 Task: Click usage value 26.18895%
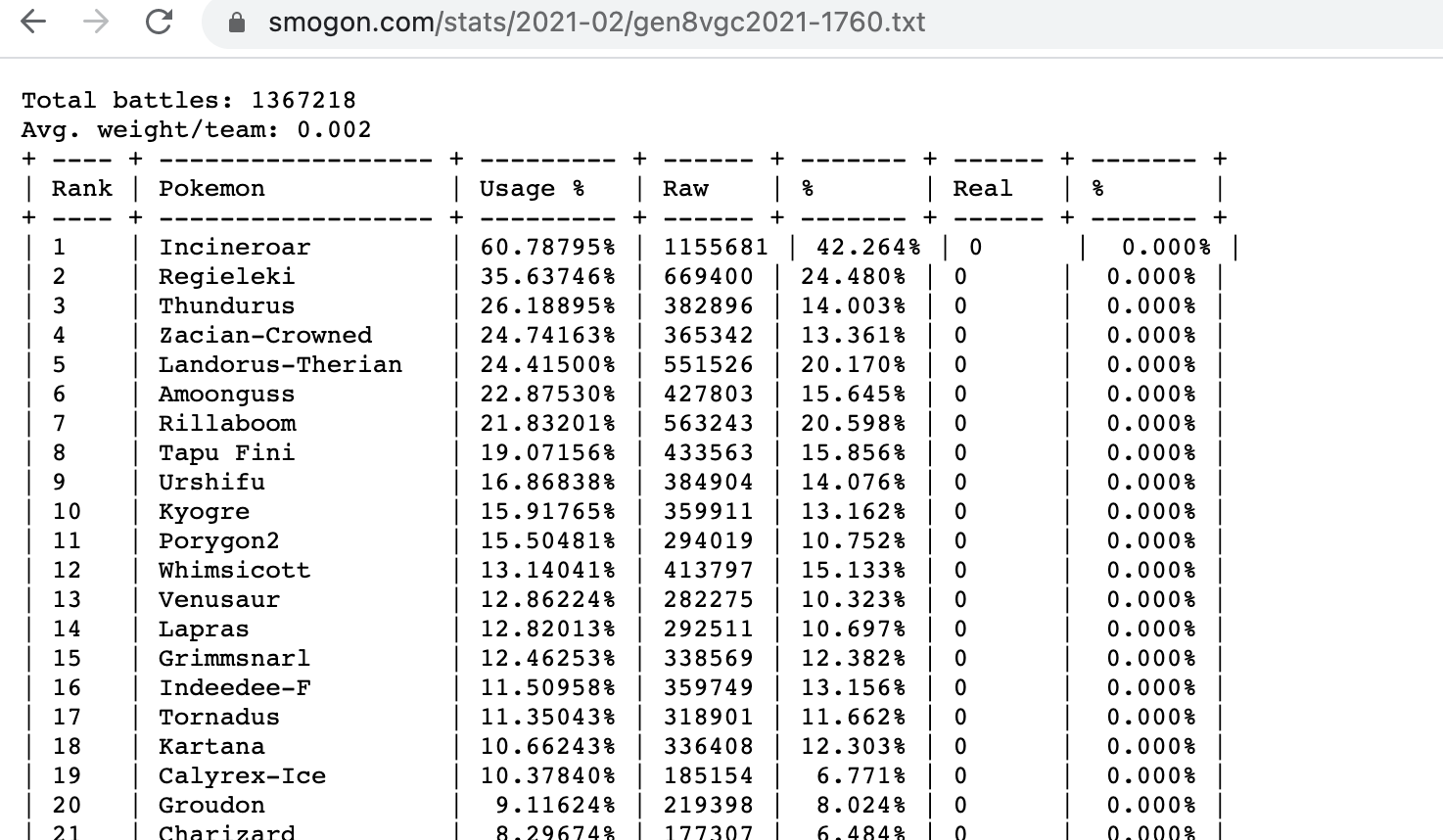pyautogui.click(x=547, y=305)
